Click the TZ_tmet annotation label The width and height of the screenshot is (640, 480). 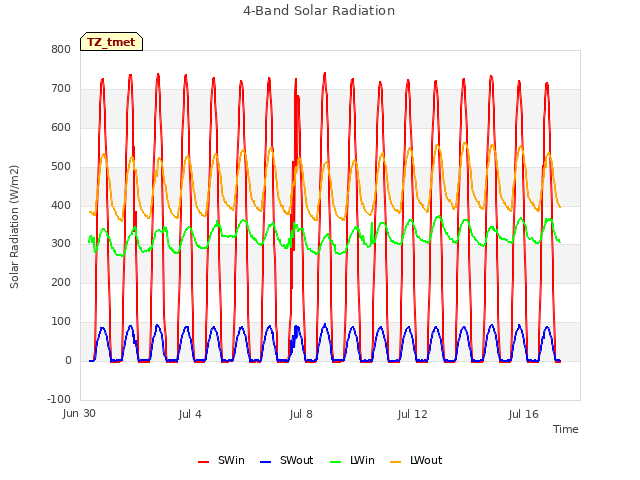(x=111, y=42)
